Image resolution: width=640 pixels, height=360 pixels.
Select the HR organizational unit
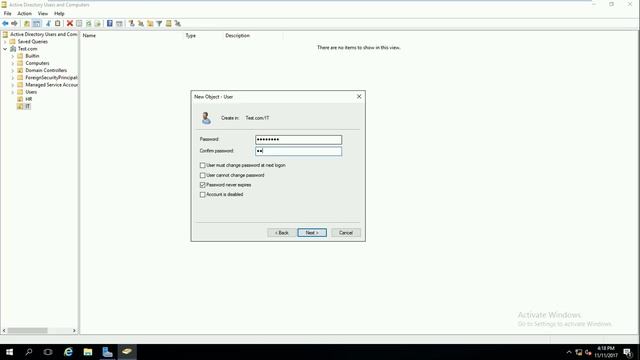click(29, 99)
